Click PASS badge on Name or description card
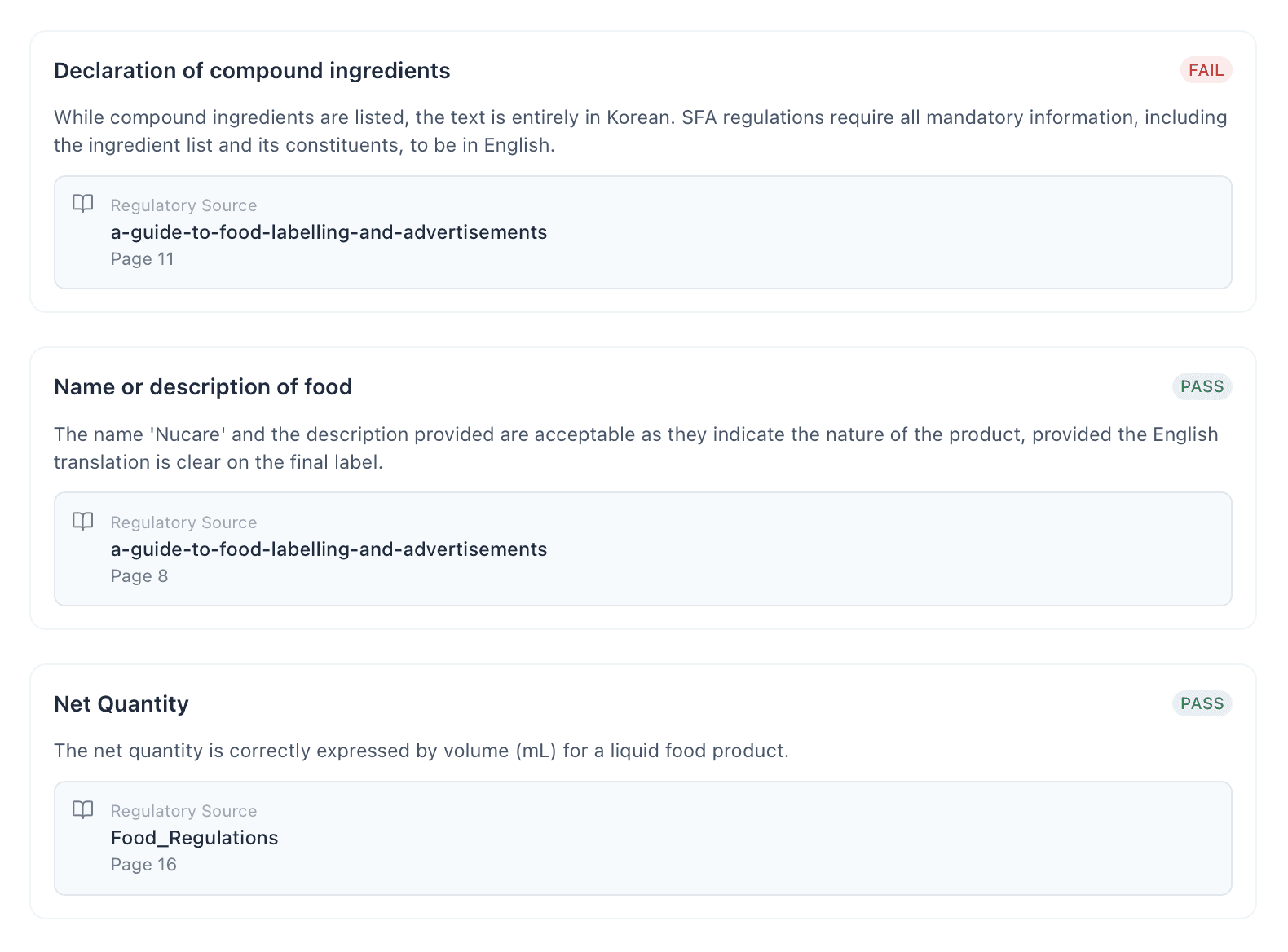Screen dimensions: 1288x952 coord(1202,386)
